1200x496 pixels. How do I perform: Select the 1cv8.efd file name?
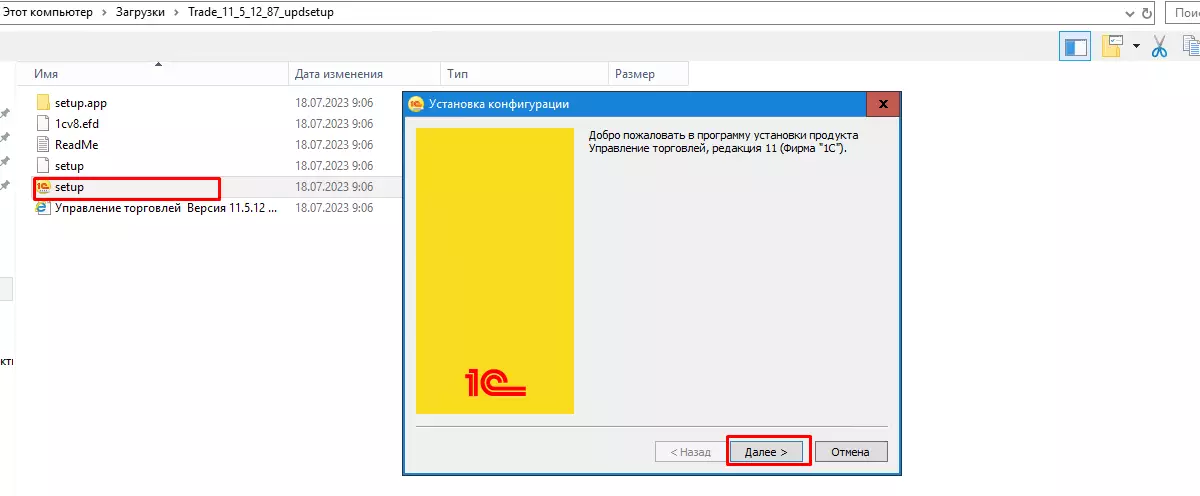click(x=77, y=124)
